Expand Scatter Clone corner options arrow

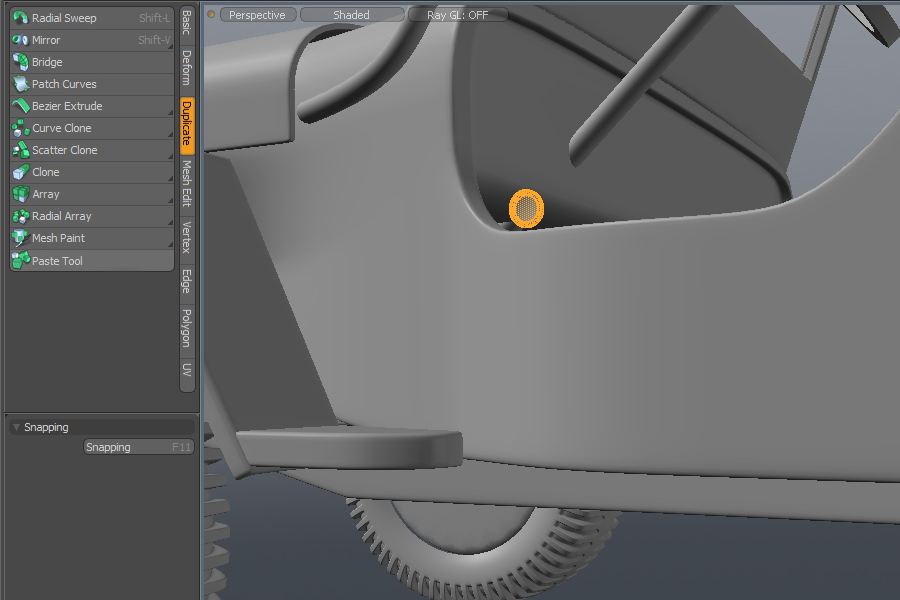point(170,157)
